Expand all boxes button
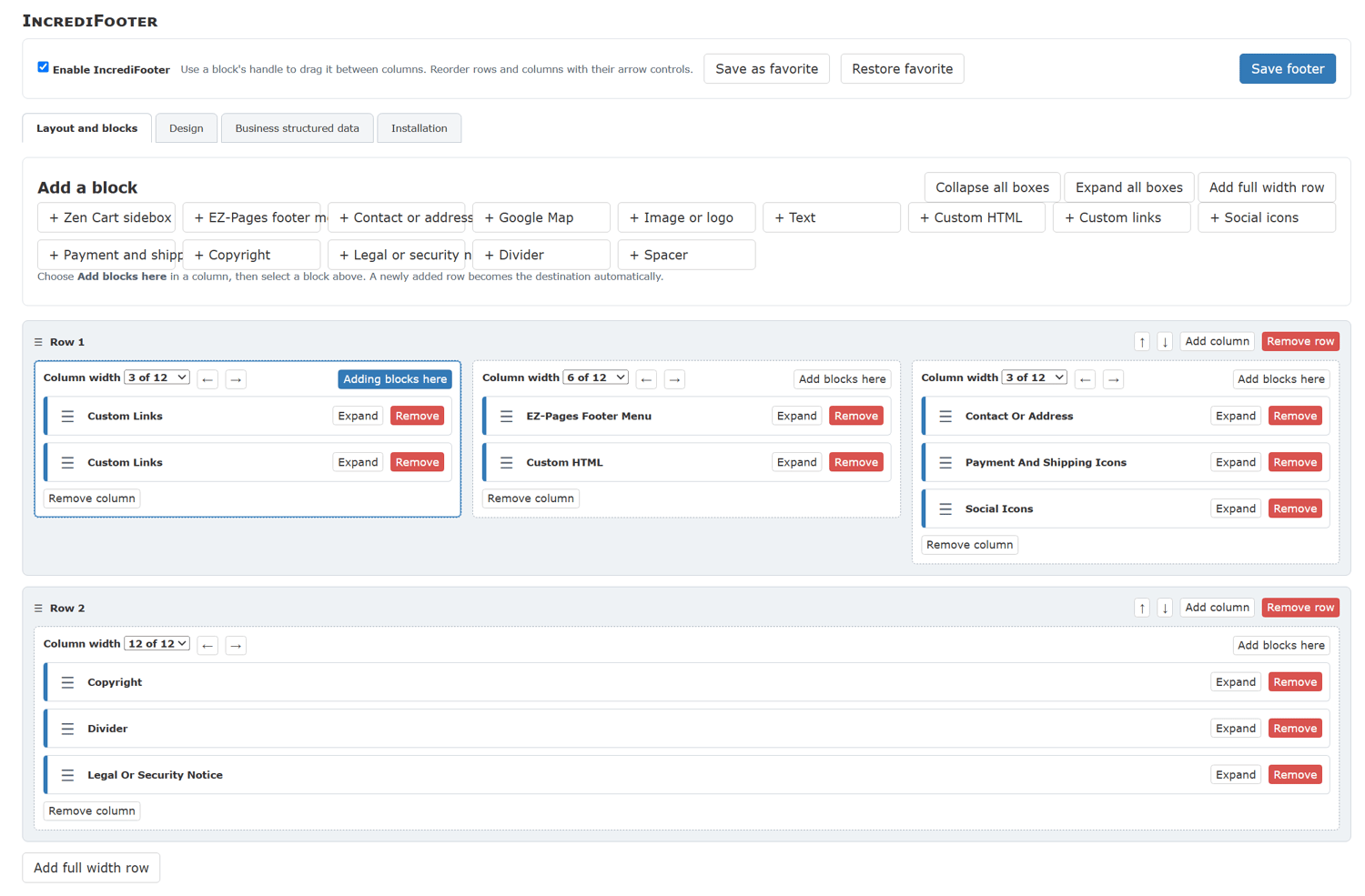 pyautogui.click(x=1128, y=187)
